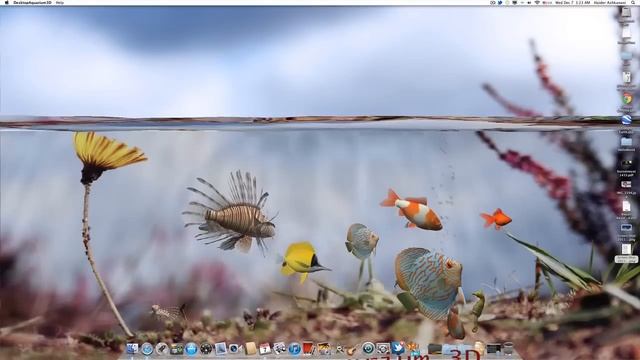
Task: Open Spotlight search in menu bar
Action: [633, 2]
